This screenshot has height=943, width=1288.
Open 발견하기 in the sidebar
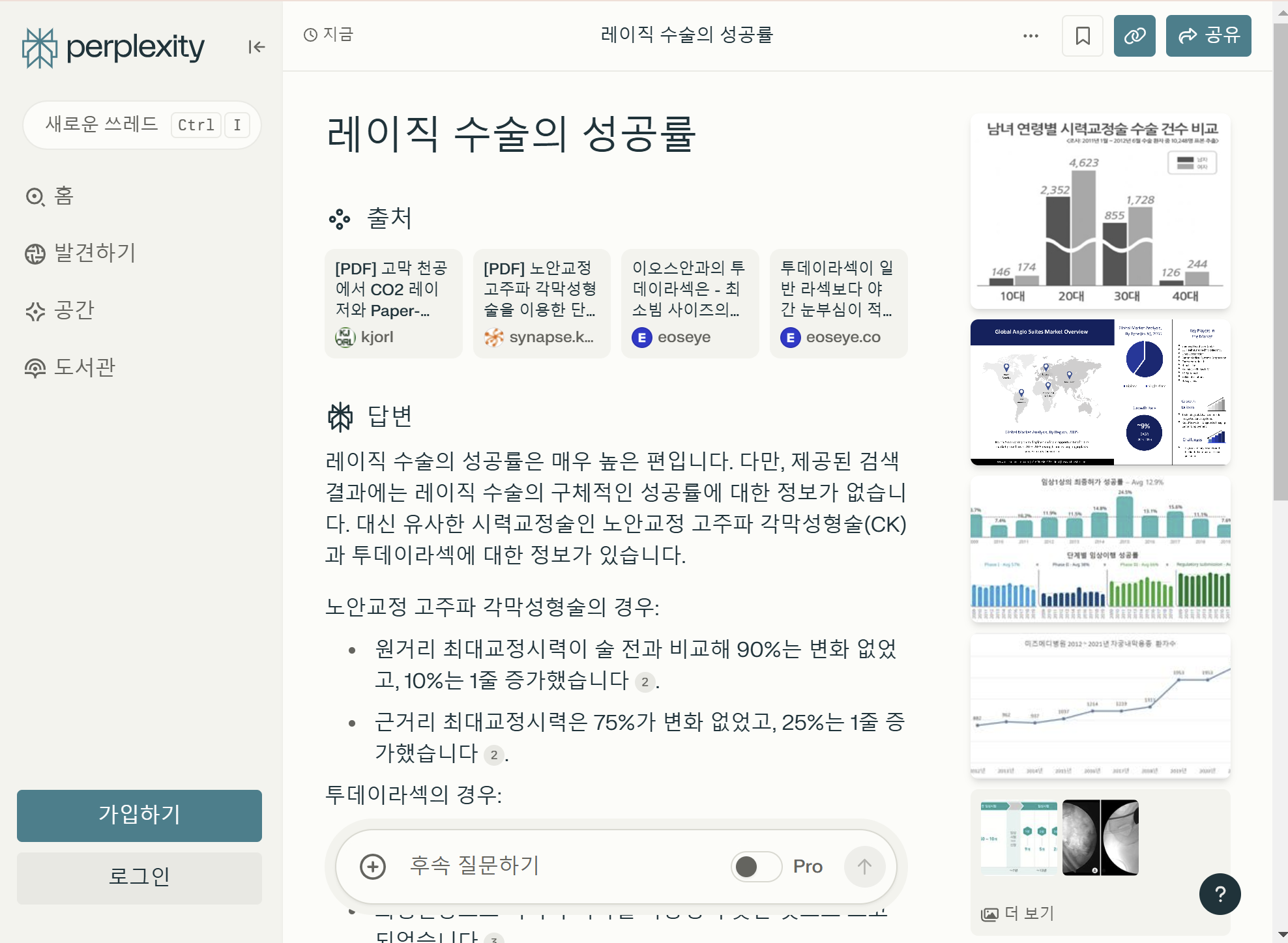pyautogui.click(x=80, y=253)
